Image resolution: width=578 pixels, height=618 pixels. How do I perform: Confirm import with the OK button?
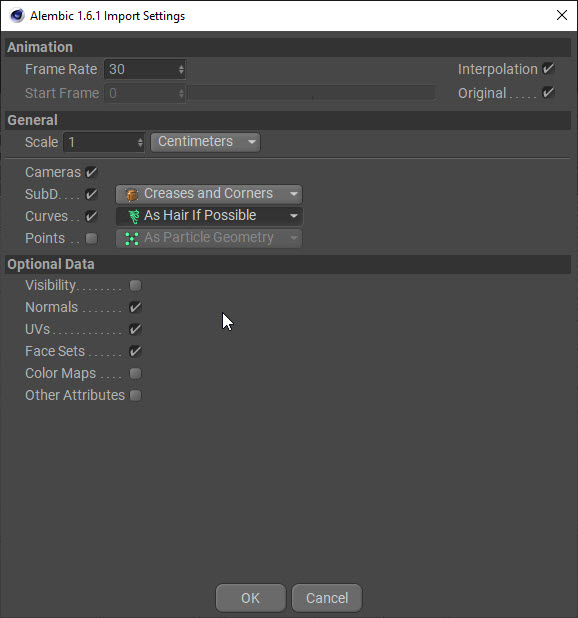[x=251, y=598]
